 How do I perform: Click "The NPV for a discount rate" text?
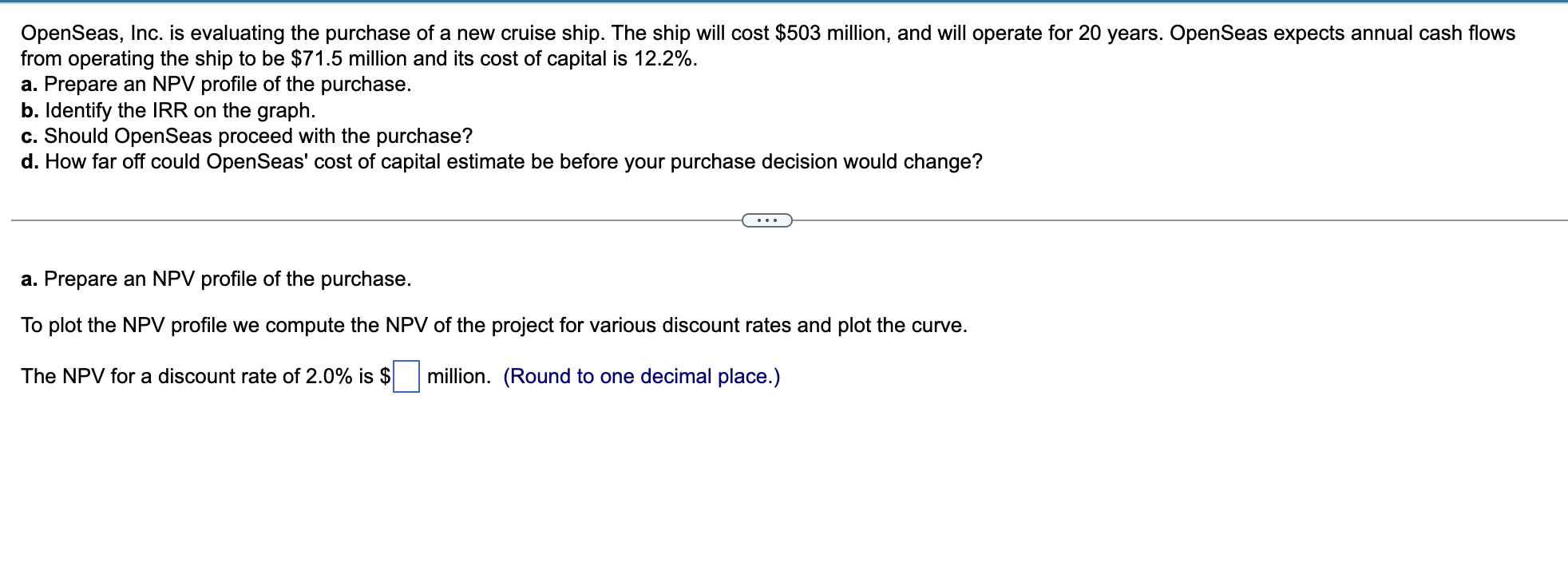coord(160,376)
